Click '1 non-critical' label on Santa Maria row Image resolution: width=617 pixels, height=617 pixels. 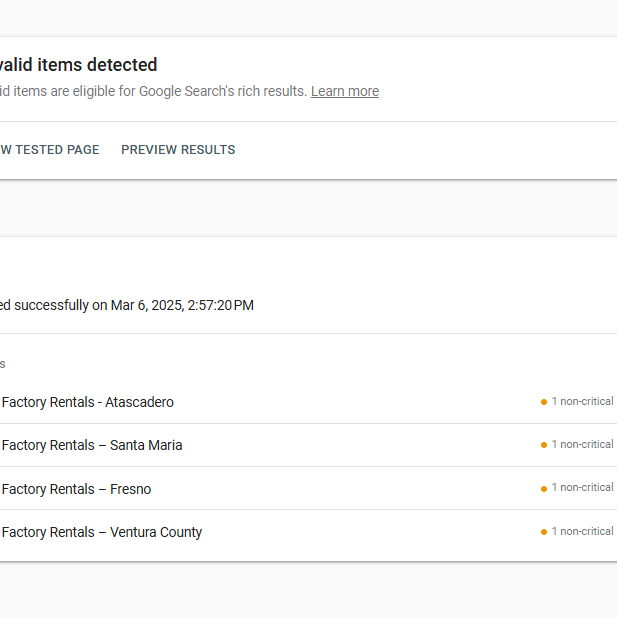(582, 445)
